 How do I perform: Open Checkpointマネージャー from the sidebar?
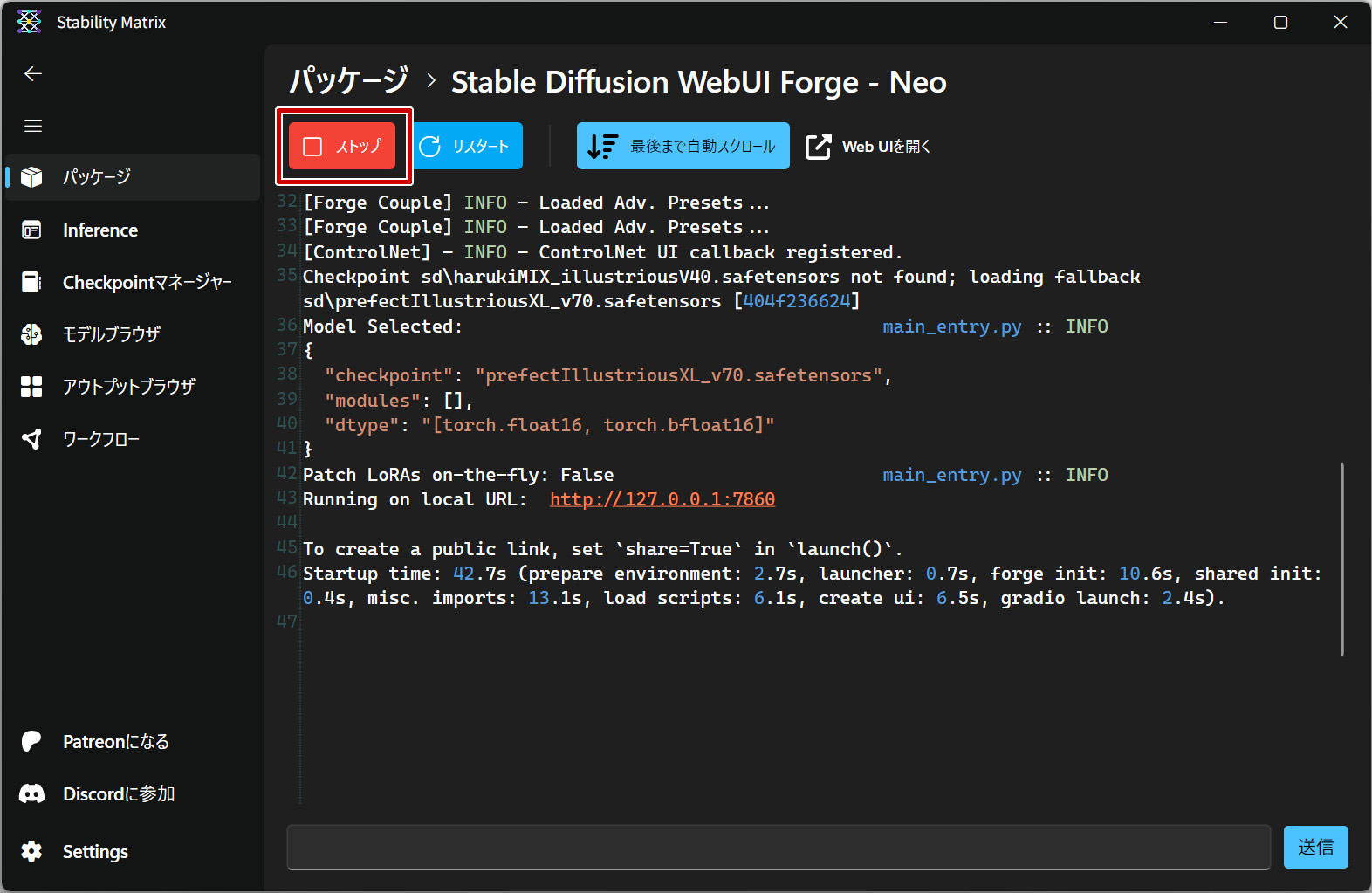tap(147, 283)
